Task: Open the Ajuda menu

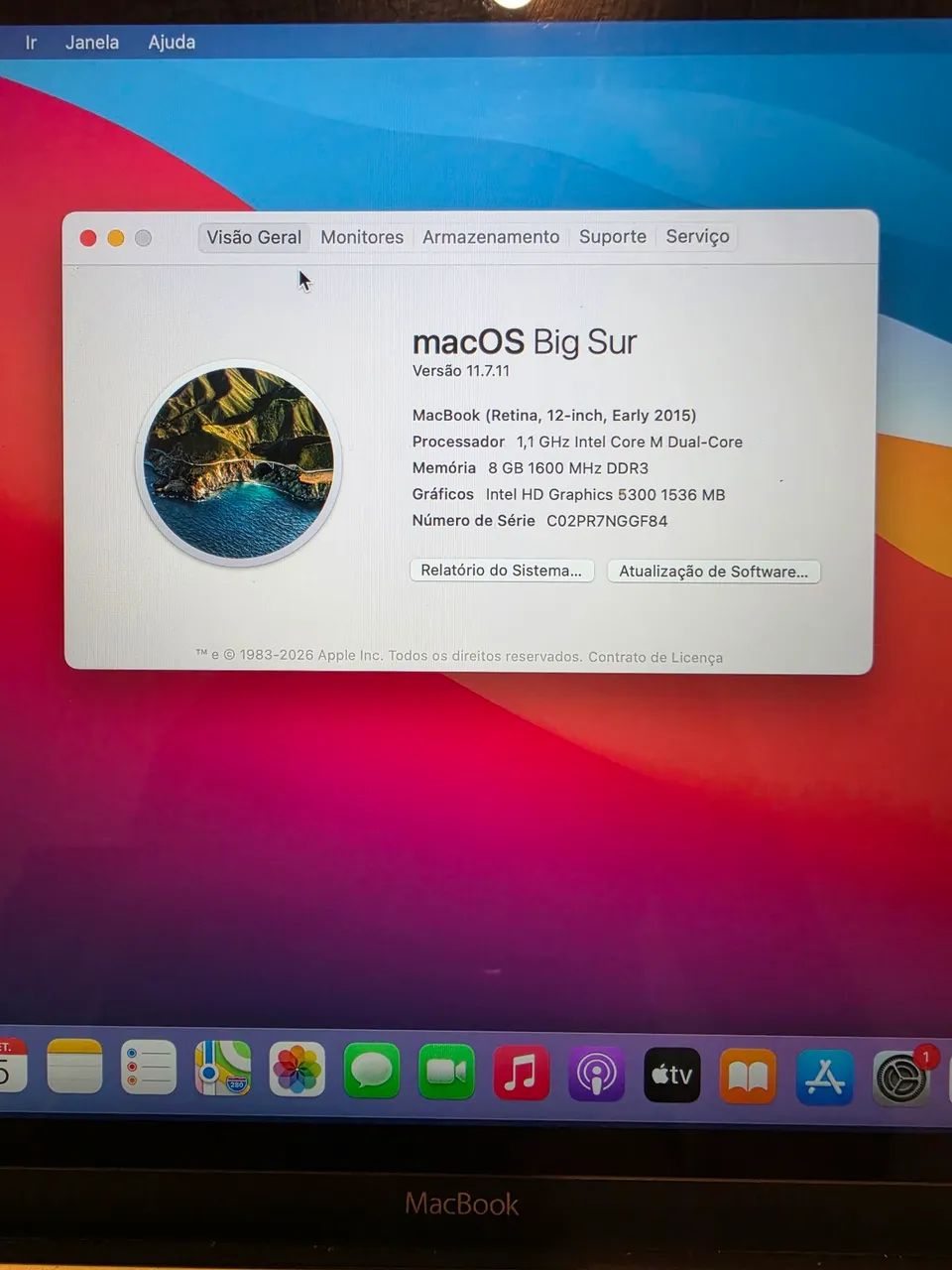Action: tap(172, 42)
